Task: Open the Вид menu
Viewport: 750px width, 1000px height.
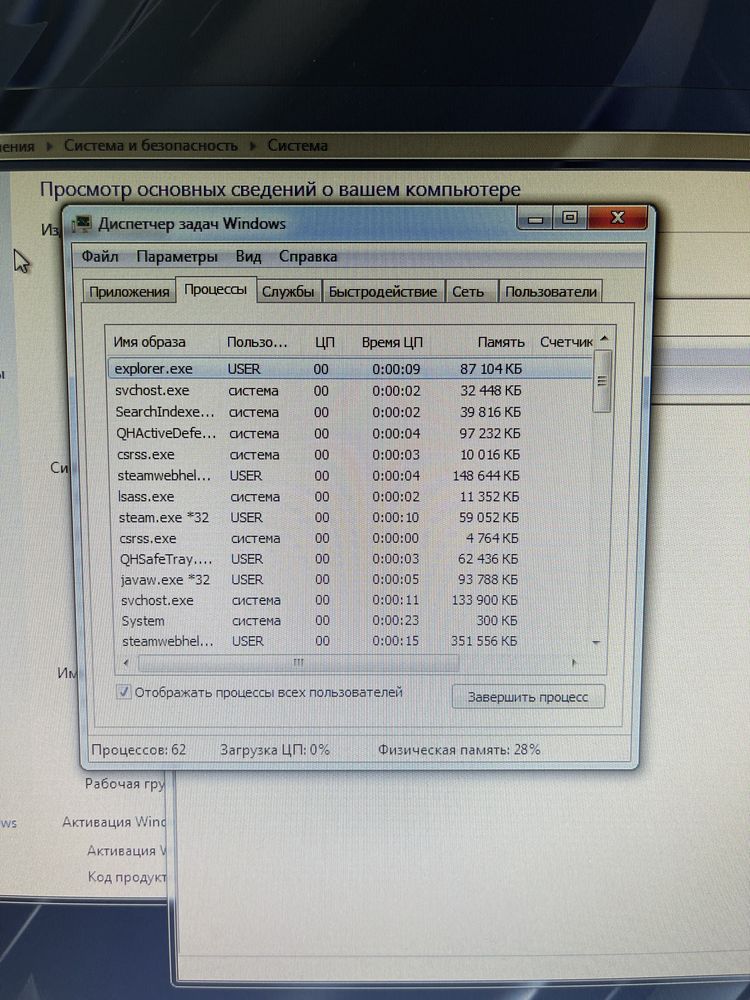Action: pyautogui.click(x=248, y=257)
